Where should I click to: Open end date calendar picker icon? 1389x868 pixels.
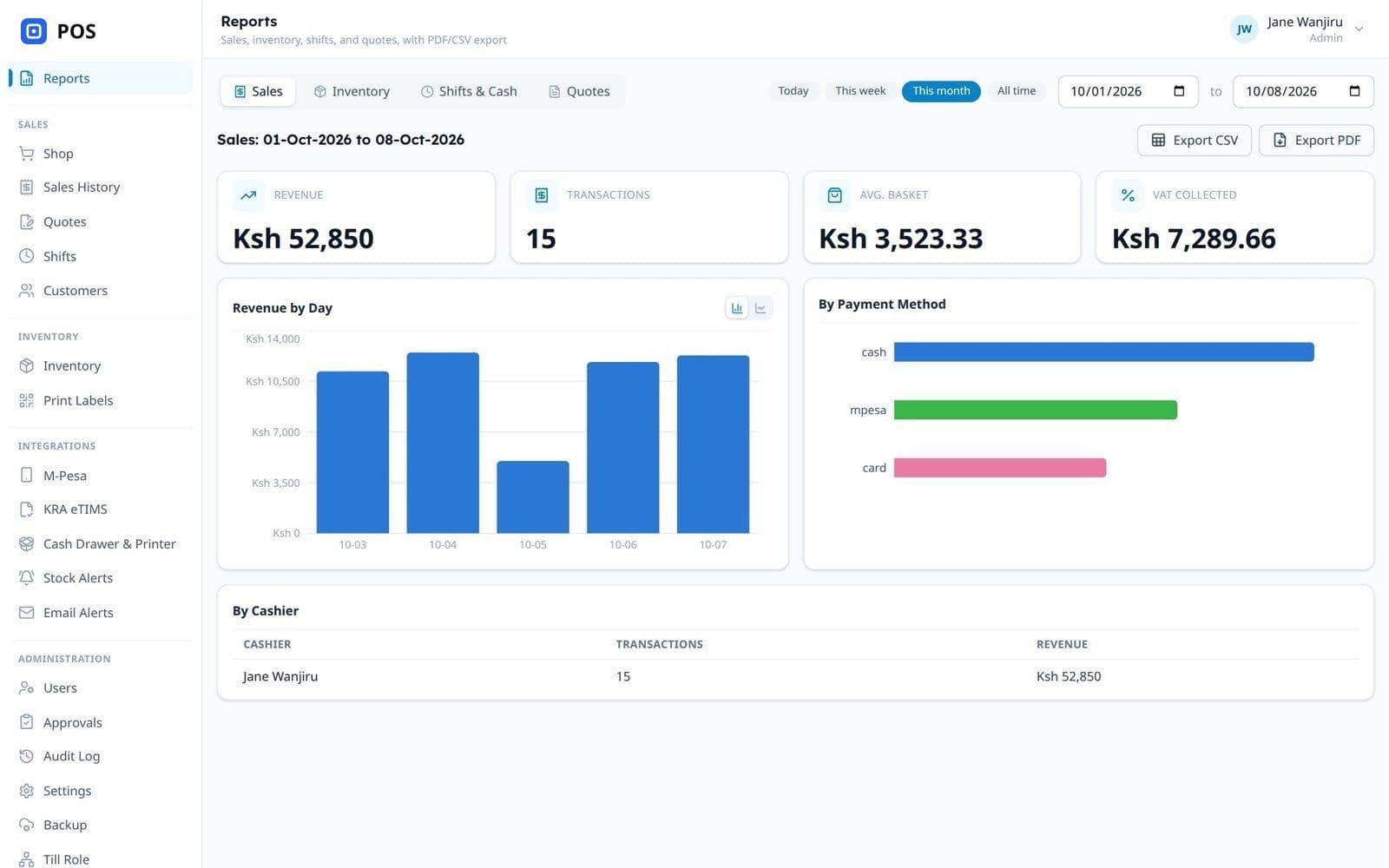click(x=1354, y=91)
